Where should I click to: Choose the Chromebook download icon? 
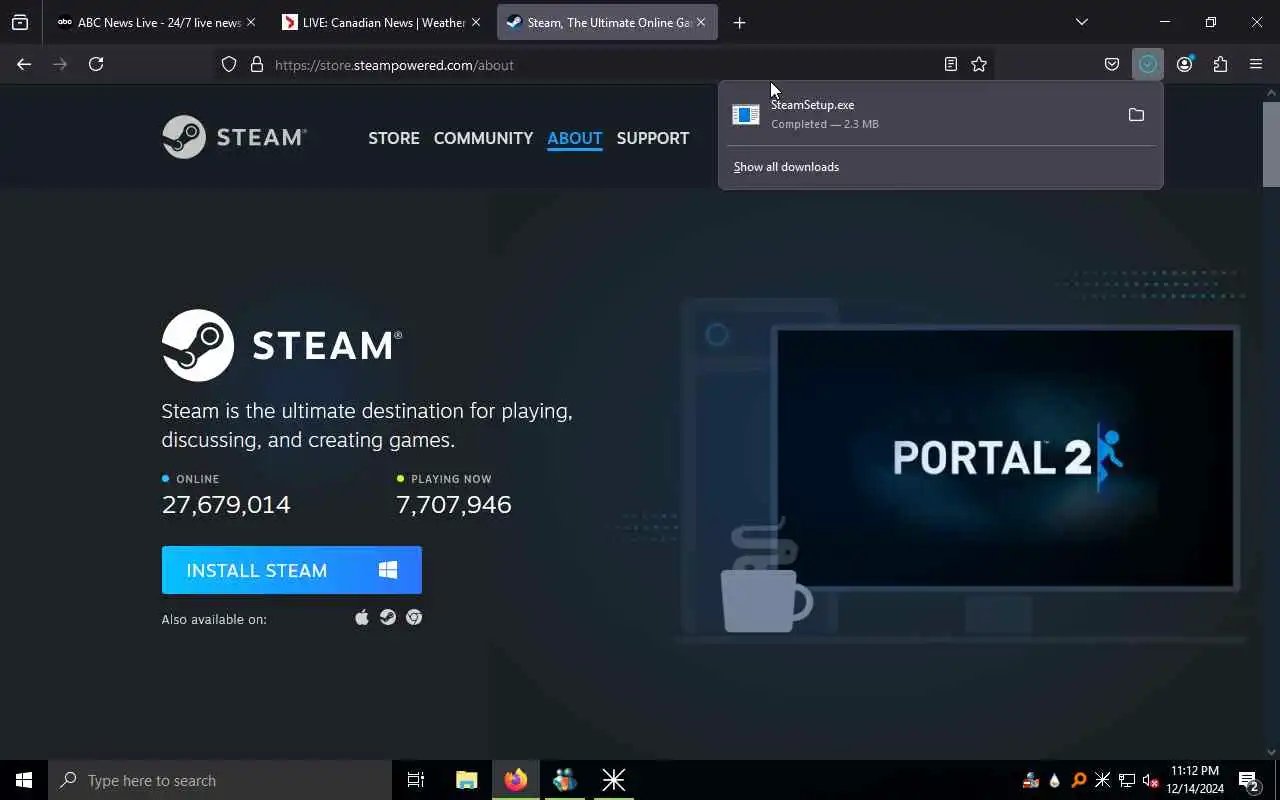click(414, 618)
